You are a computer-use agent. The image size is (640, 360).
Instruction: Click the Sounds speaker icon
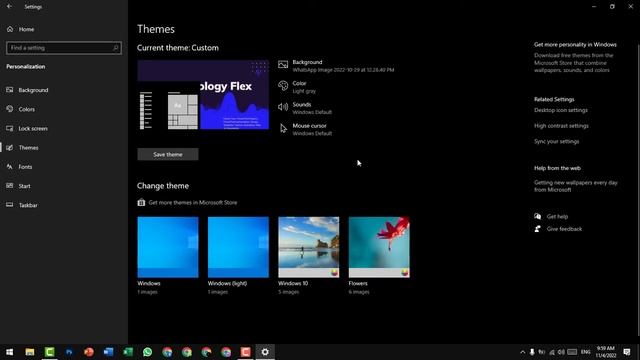(x=283, y=107)
